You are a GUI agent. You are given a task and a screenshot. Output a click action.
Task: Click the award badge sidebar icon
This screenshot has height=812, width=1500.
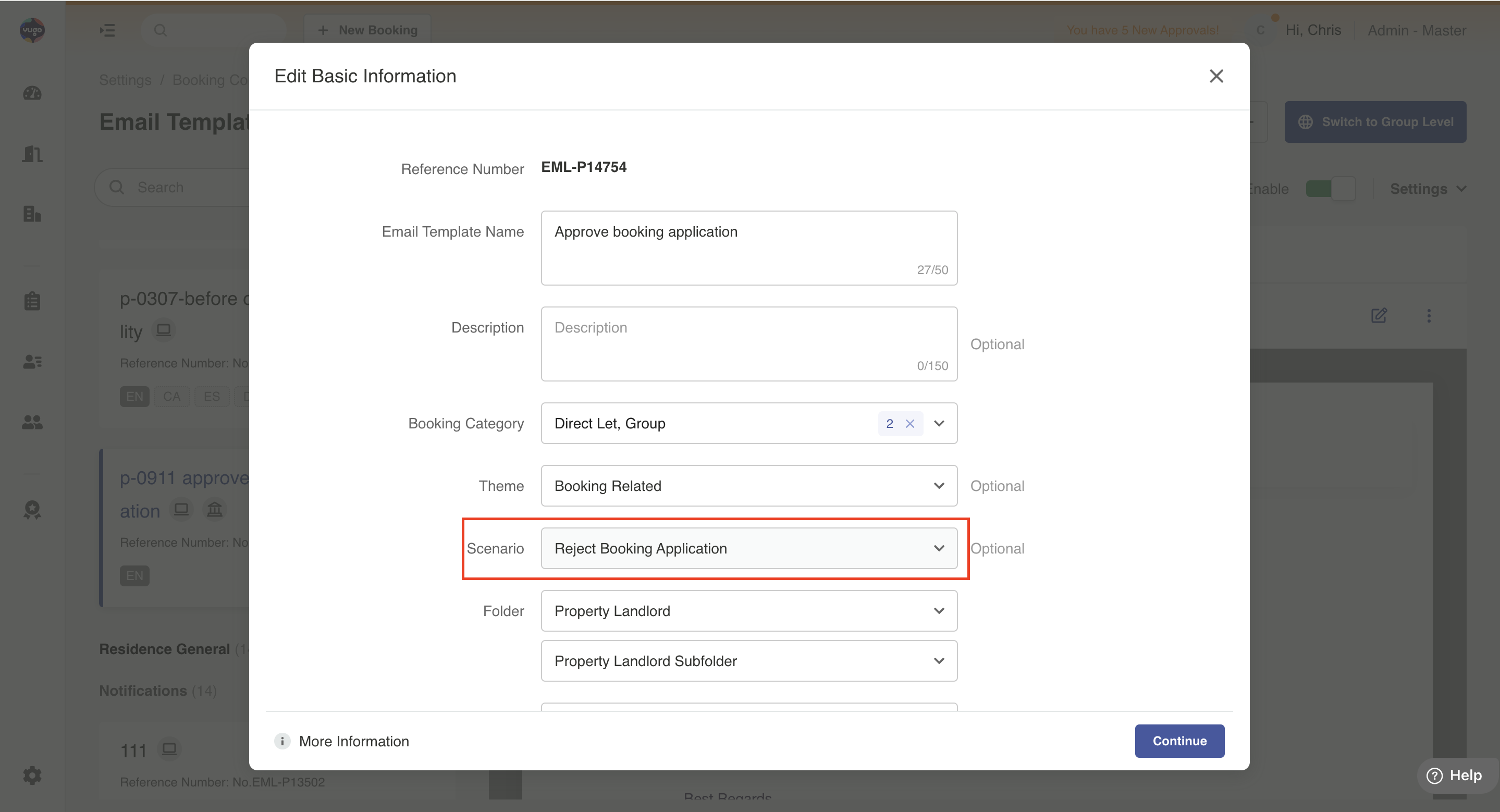tap(32, 509)
